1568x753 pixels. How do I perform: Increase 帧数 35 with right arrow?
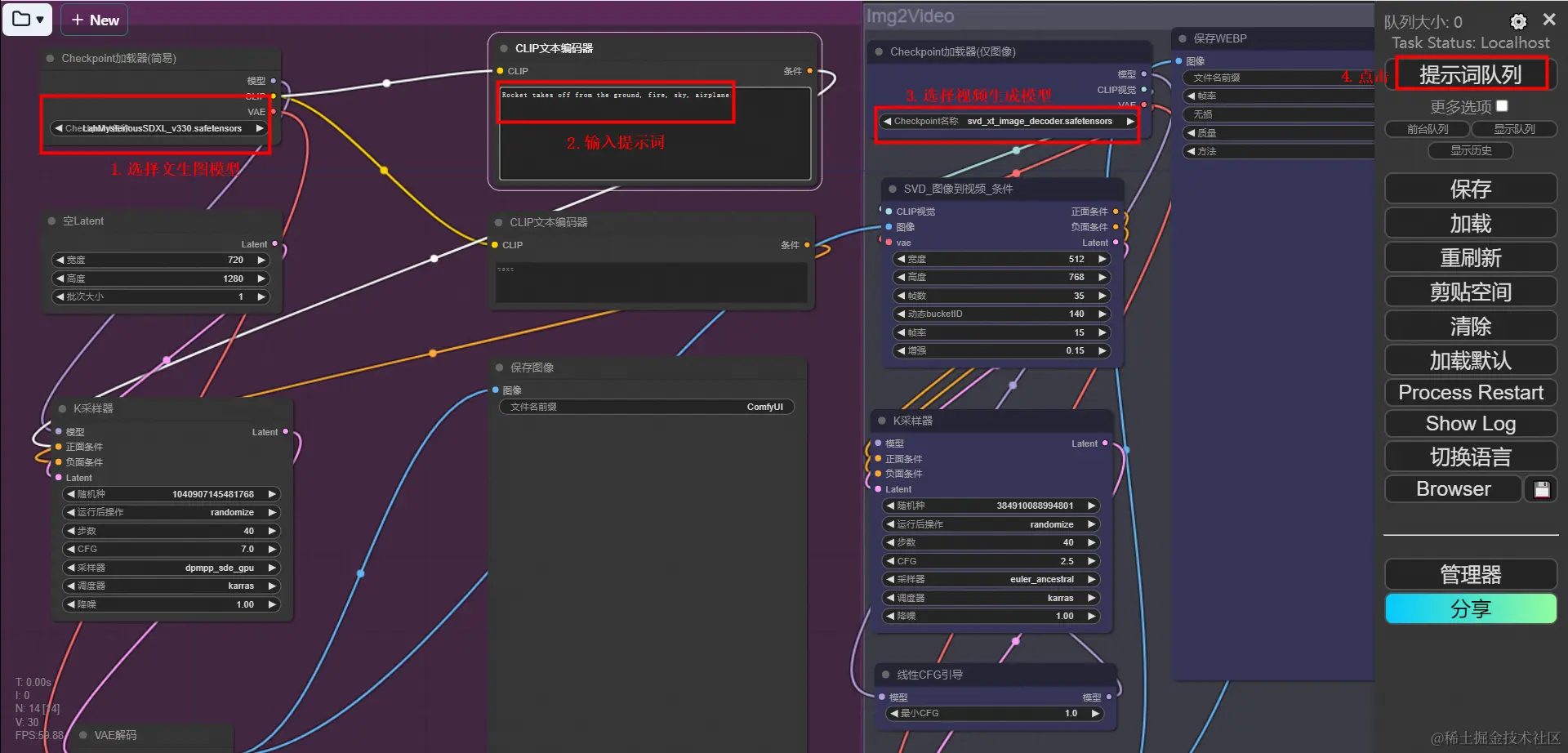click(x=1102, y=296)
